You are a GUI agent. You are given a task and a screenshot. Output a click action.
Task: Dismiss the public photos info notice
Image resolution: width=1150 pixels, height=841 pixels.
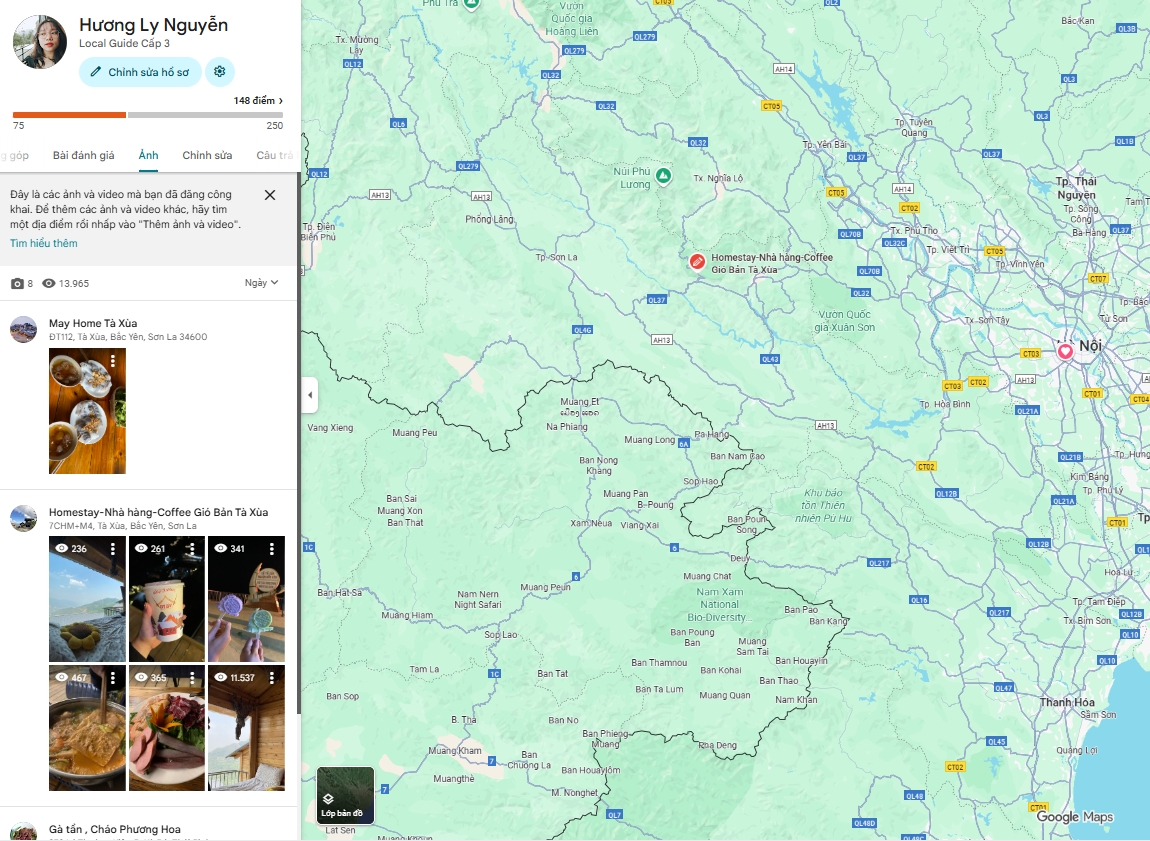point(270,195)
